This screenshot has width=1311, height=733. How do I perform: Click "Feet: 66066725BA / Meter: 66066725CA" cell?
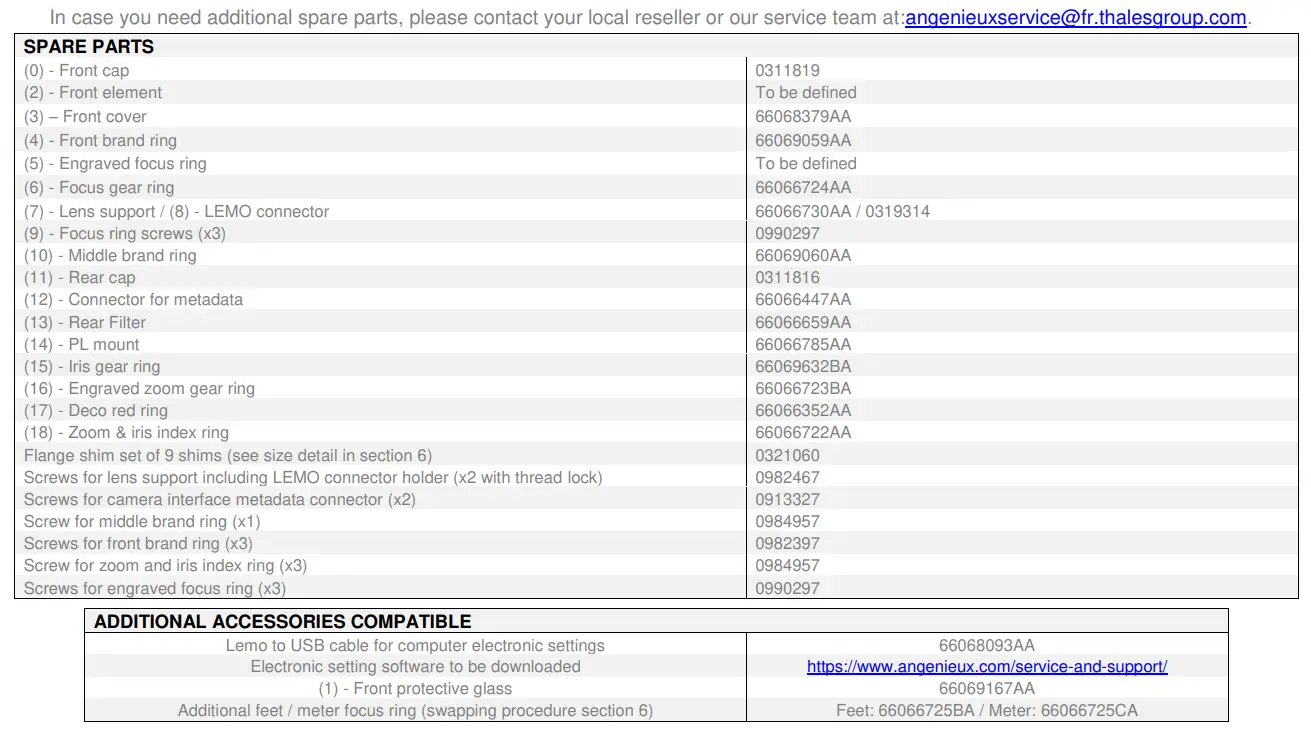coord(987,711)
